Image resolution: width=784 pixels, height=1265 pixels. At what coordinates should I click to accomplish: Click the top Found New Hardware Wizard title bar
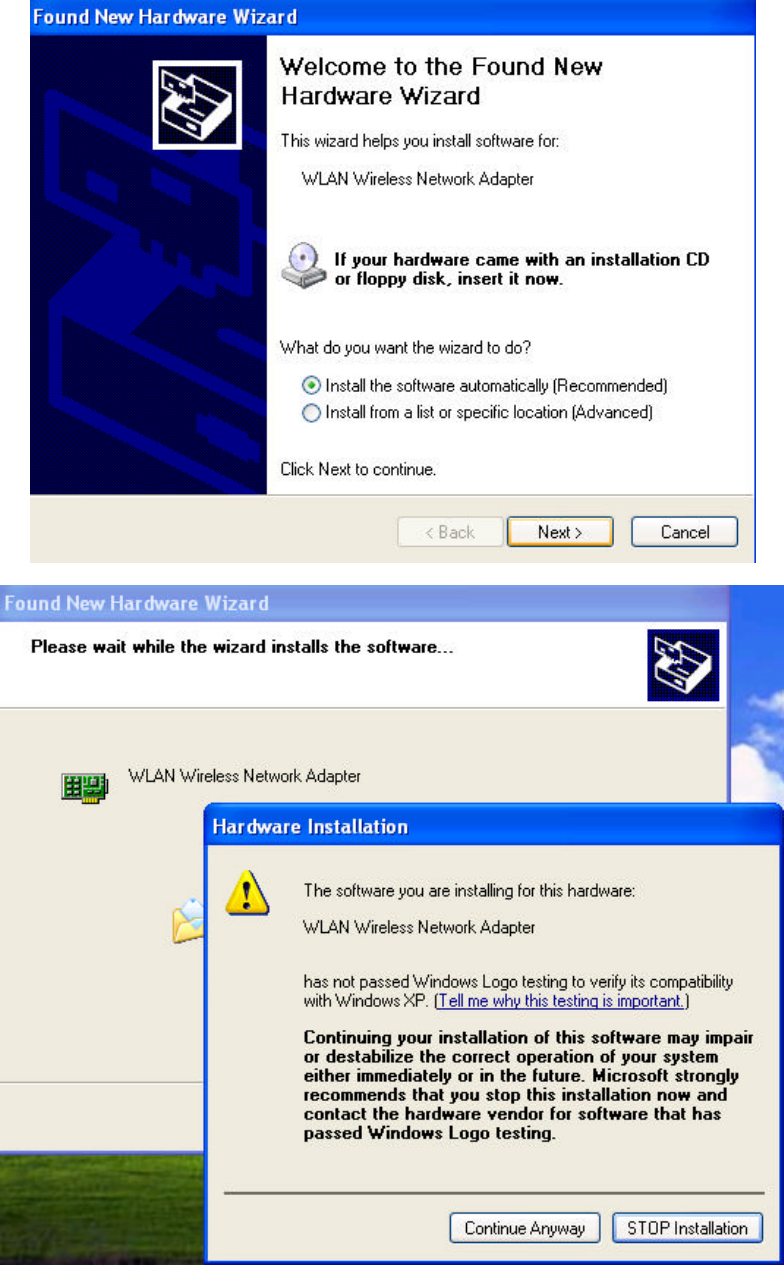(392, 17)
